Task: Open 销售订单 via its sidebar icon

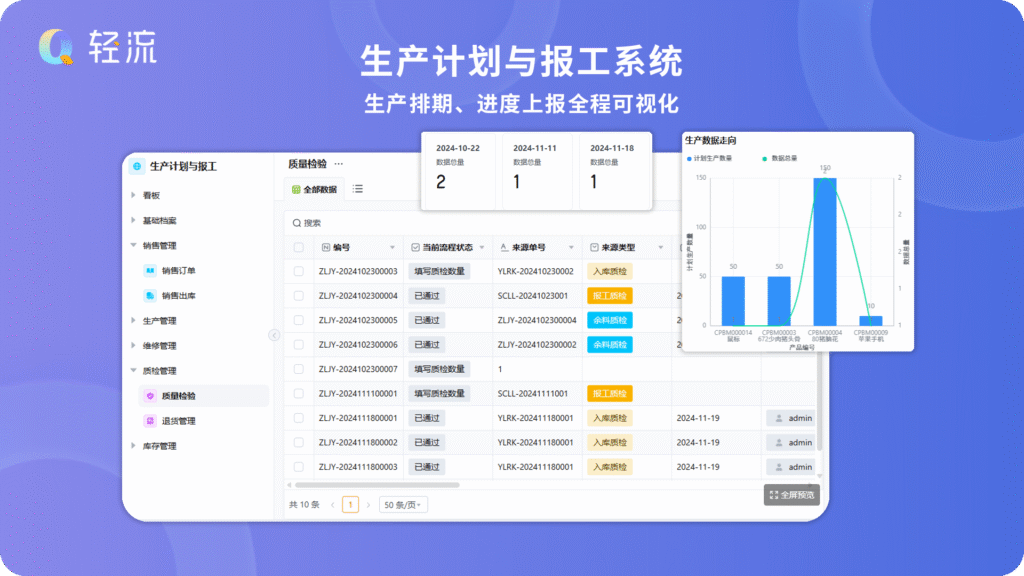Action: [x=149, y=270]
